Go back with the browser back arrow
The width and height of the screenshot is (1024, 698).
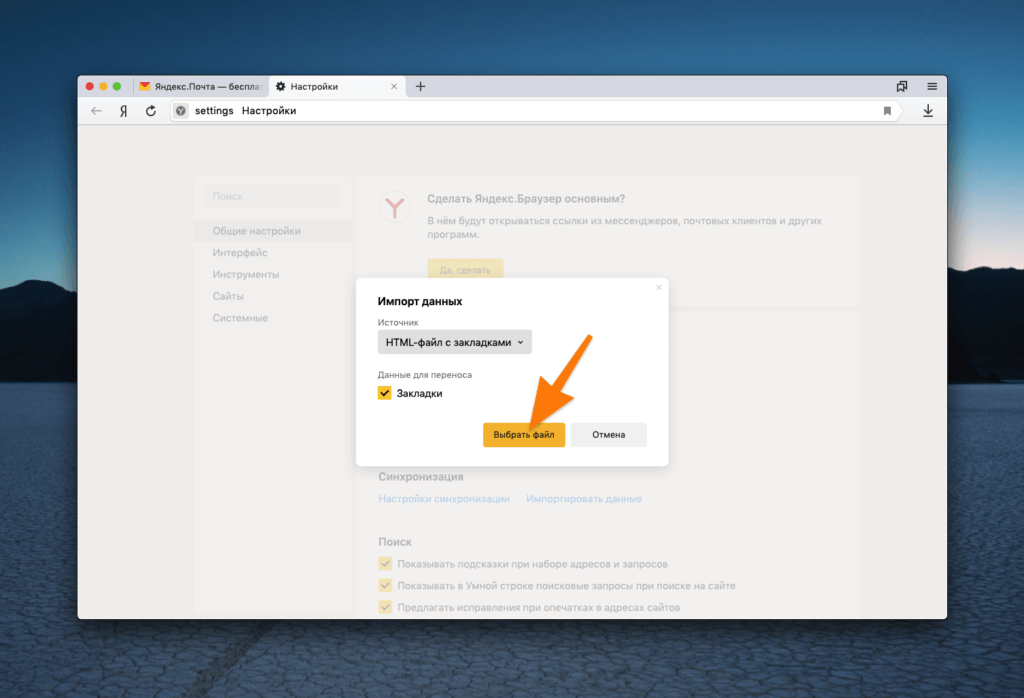click(x=97, y=111)
